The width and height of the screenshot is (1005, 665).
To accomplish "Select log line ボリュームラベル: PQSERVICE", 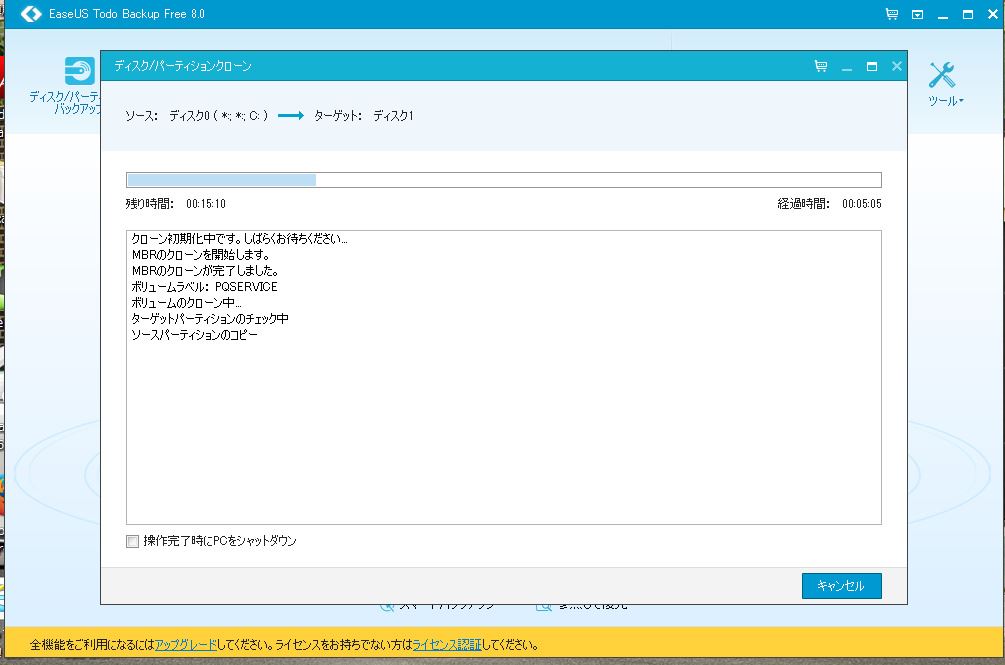I will click(x=204, y=287).
